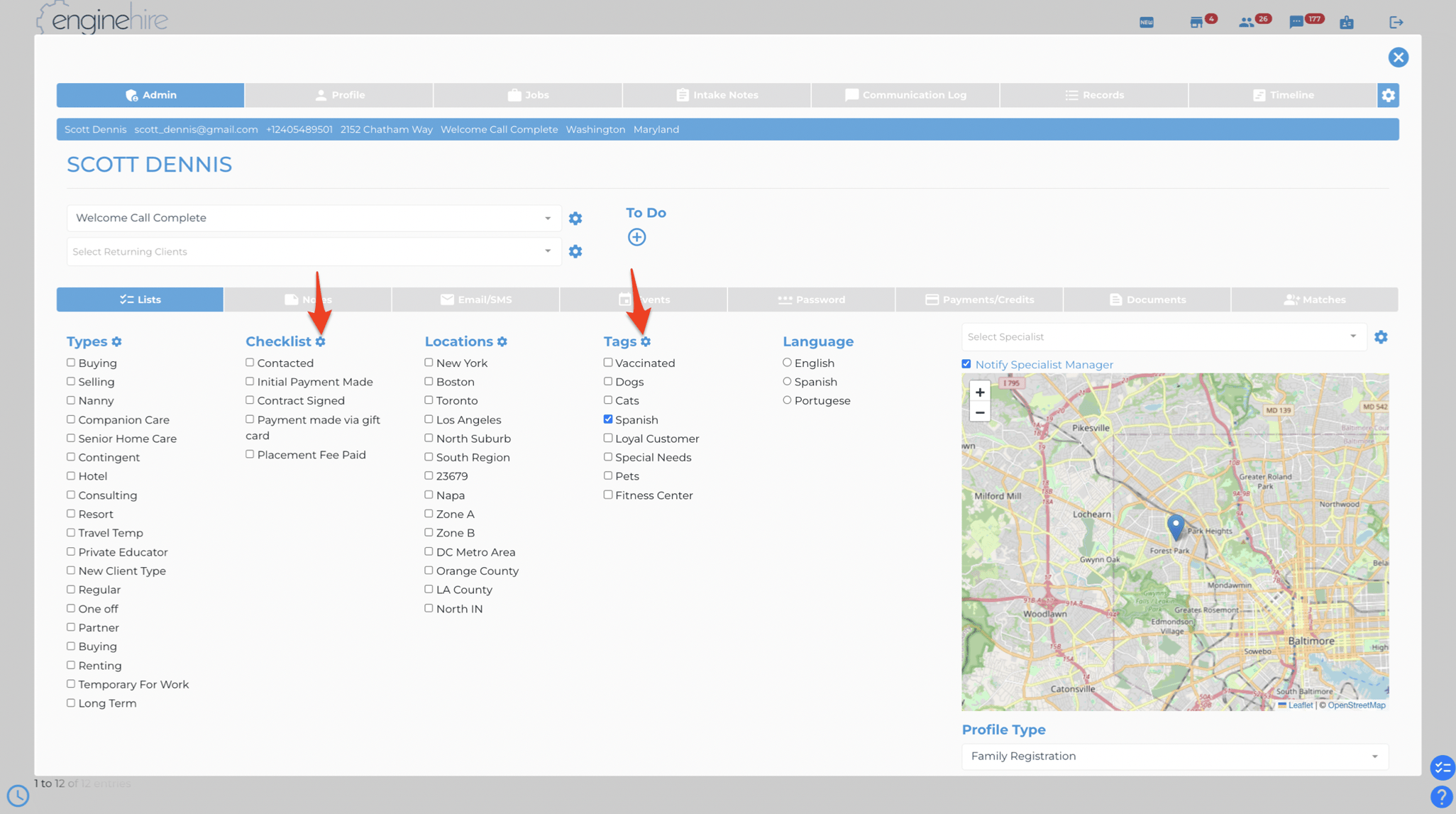Screen dimensions: 1456x814
Task: Uncheck the Spanish tag checkbox
Action: click(608, 419)
